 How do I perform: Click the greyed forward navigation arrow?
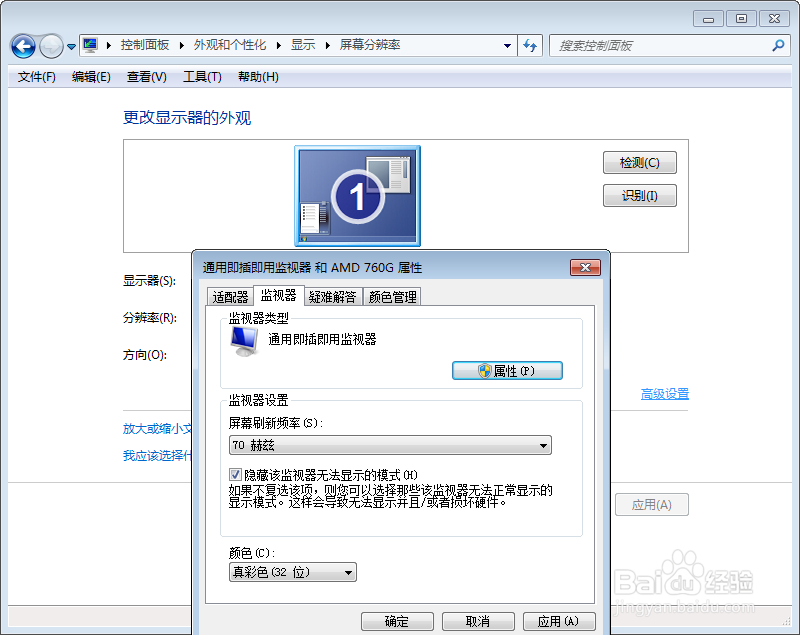pyautogui.click(x=51, y=46)
